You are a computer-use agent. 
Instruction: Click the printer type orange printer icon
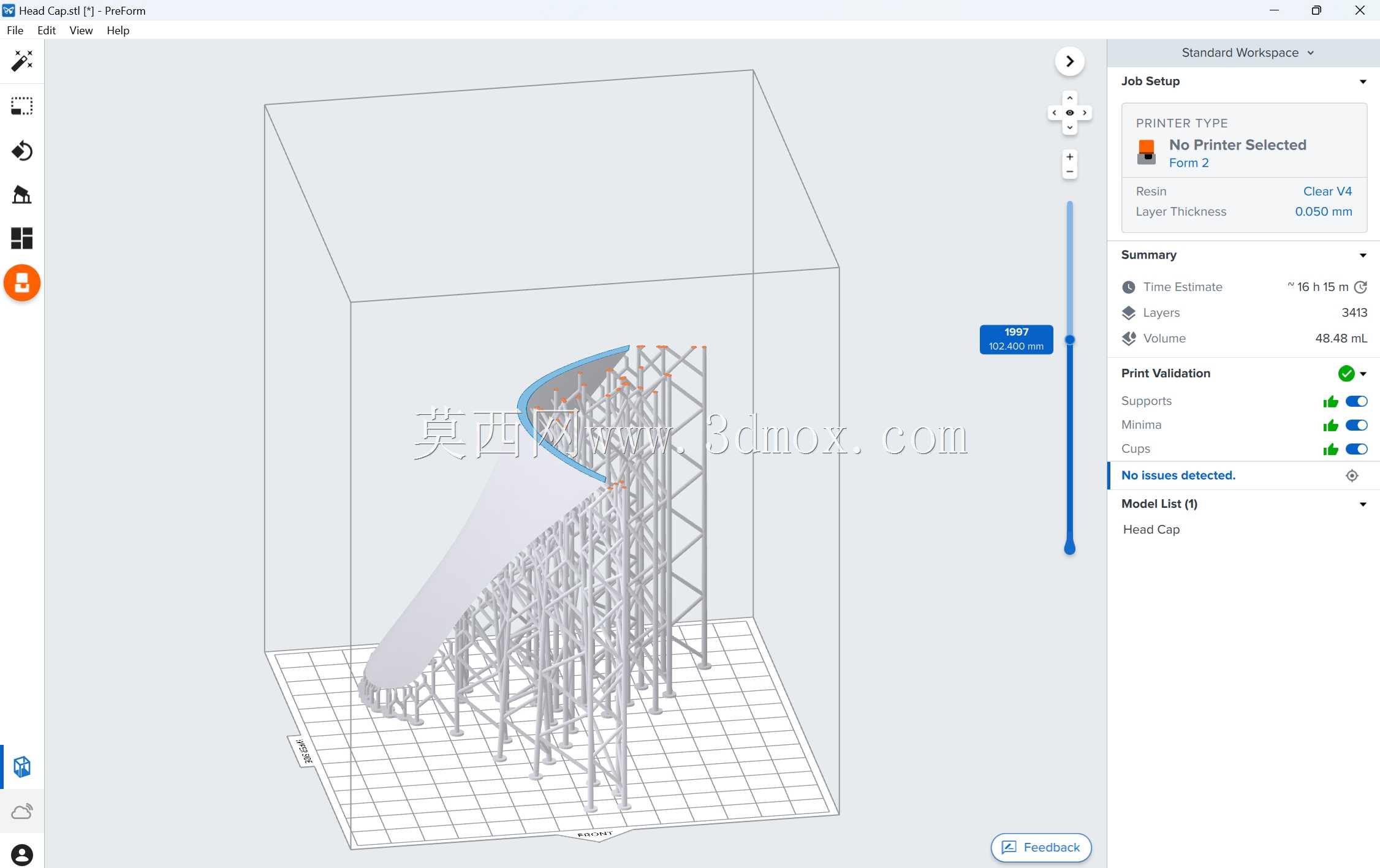tap(1147, 152)
